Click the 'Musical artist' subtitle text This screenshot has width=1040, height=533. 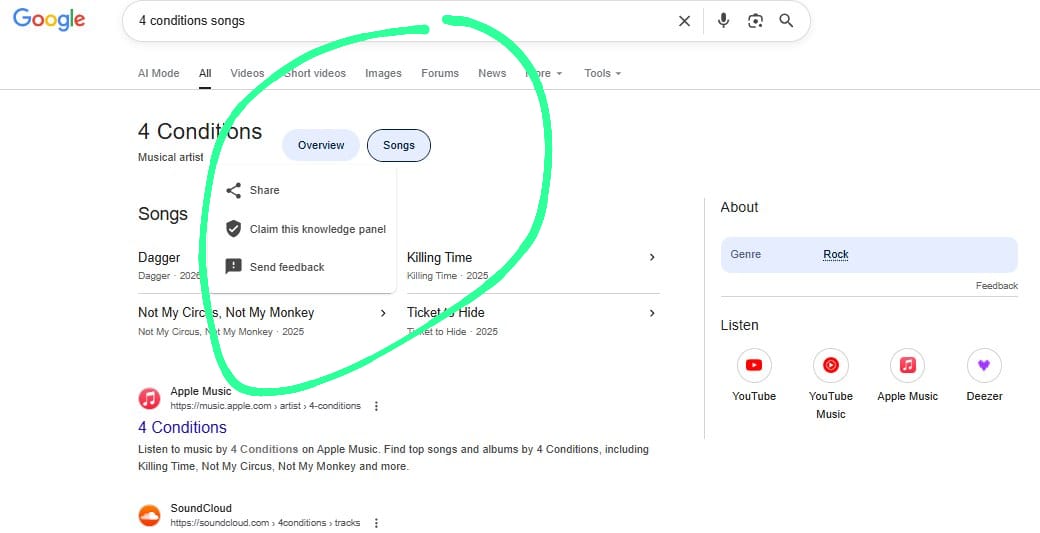coord(170,158)
